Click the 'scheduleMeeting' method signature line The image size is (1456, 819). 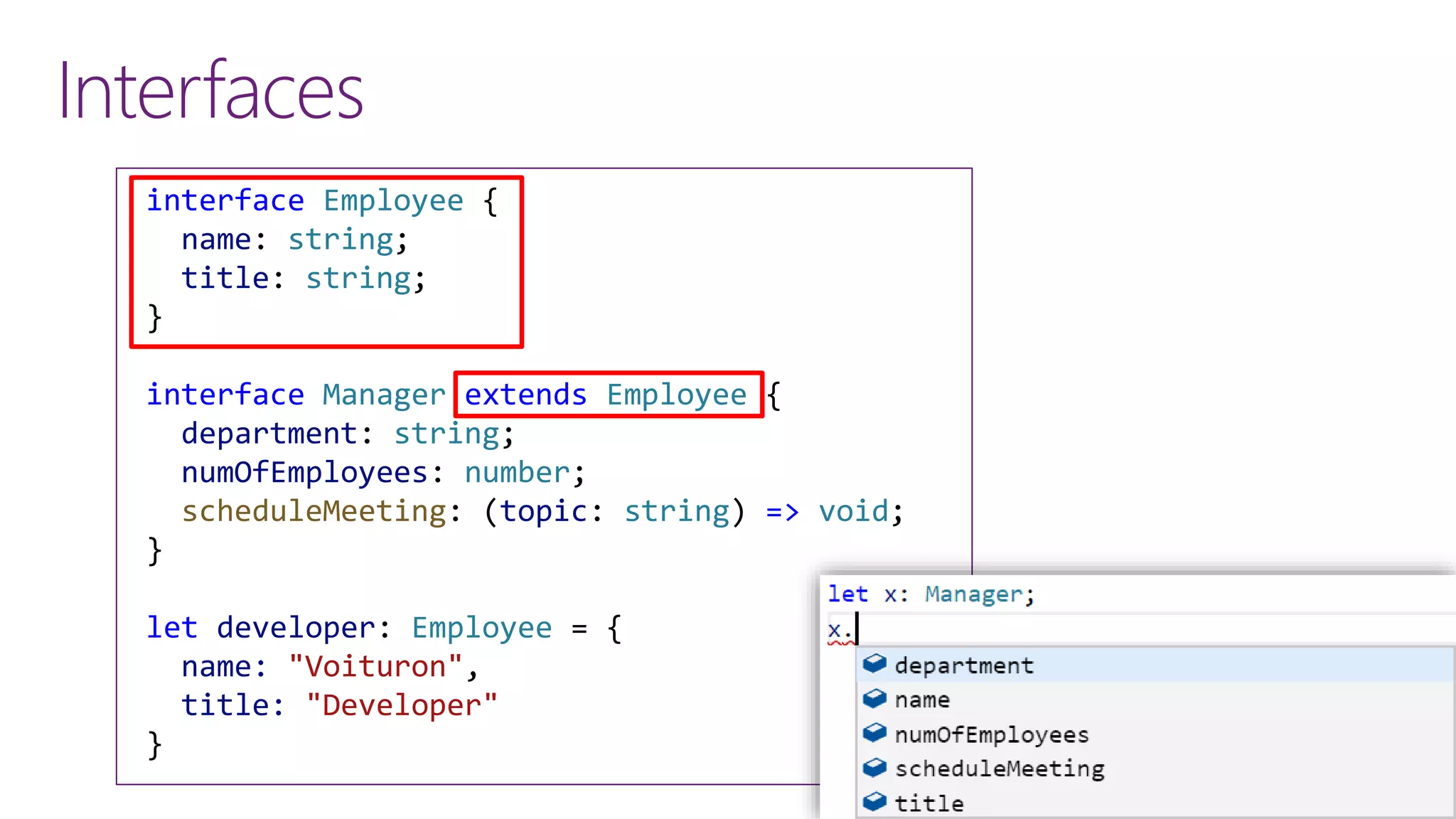point(542,511)
